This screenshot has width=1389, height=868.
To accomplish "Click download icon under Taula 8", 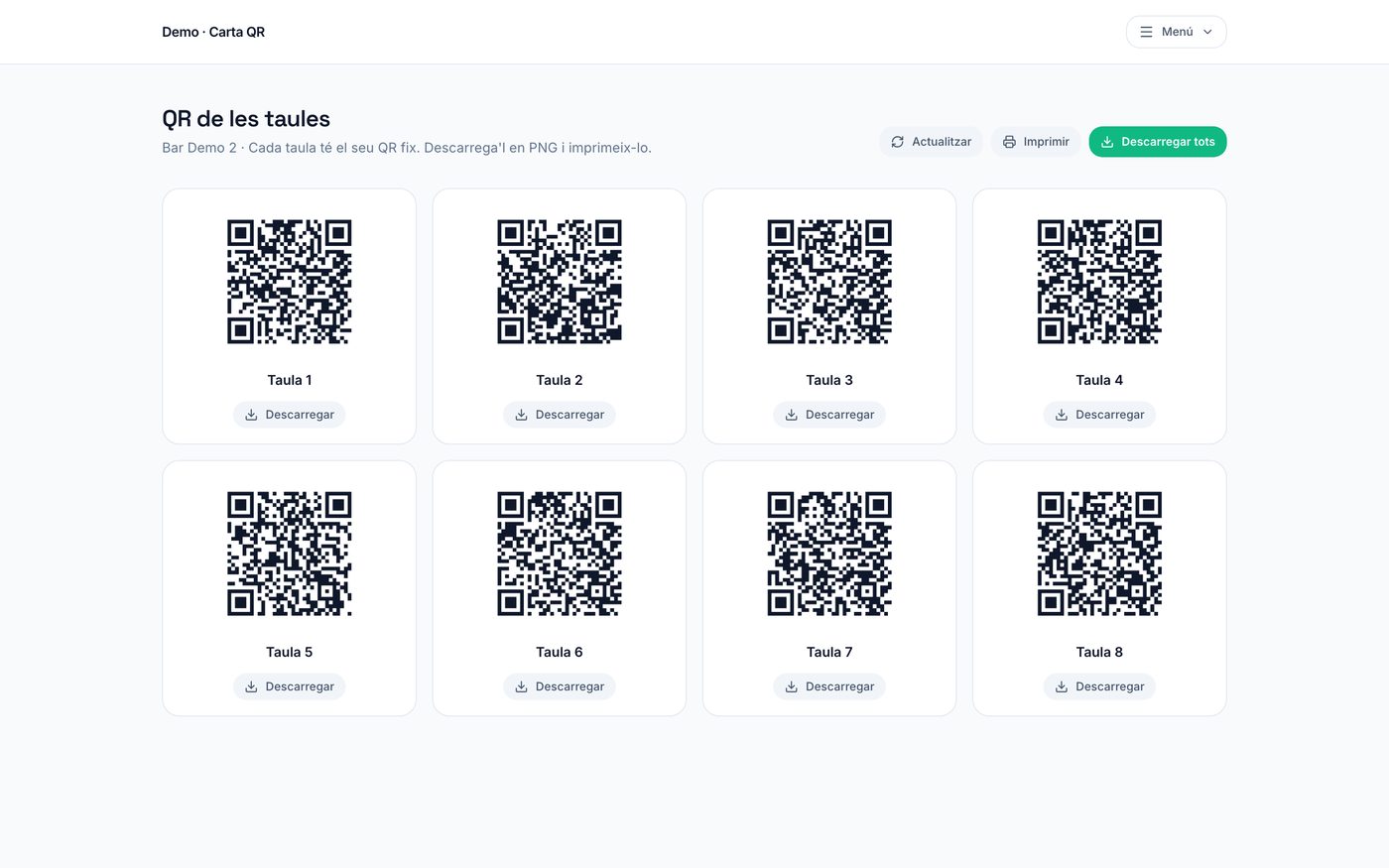I will pyautogui.click(x=1062, y=686).
